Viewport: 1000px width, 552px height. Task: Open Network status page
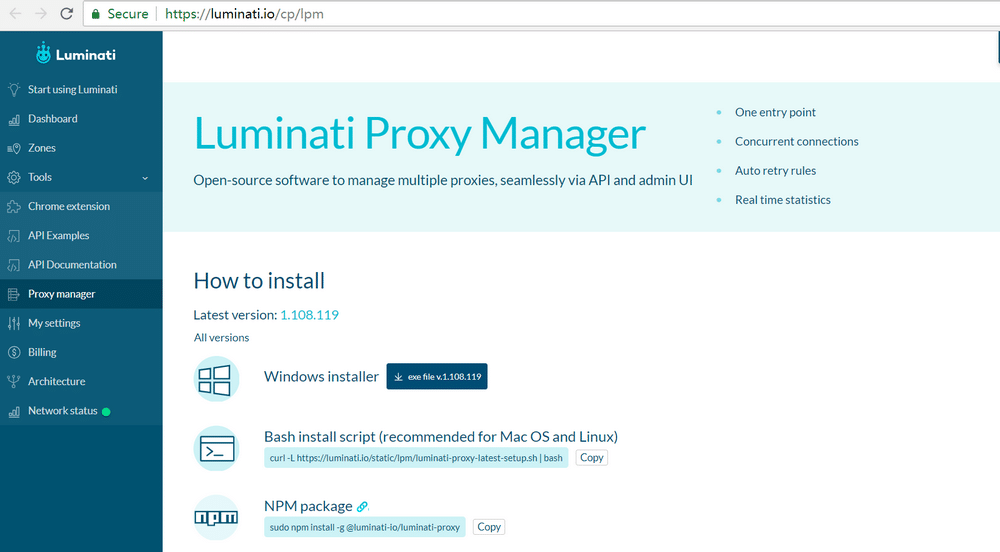point(62,411)
